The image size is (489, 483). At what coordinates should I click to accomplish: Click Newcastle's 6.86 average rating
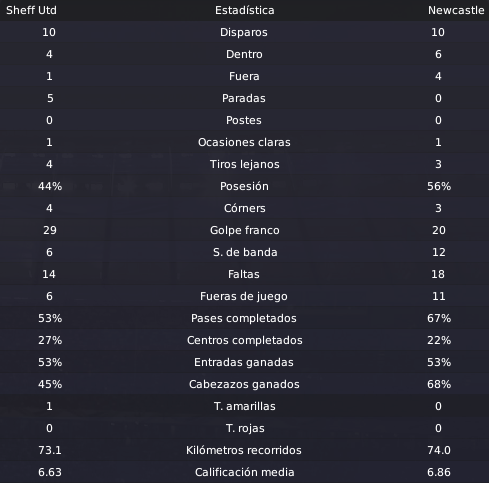(x=439, y=472)
